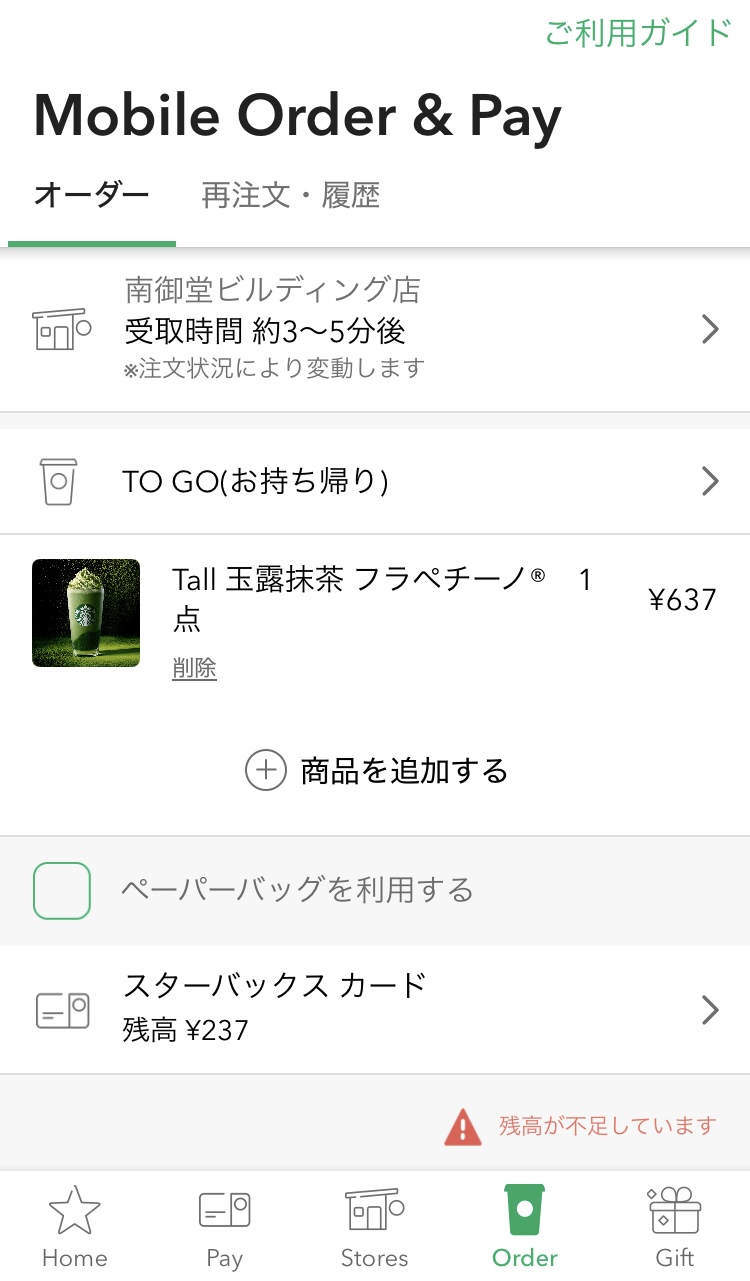Tap the red insufficient balance warning icon
This screenshot has width=750, height=1281.
pyautogui.click(x=463, y=1127)
